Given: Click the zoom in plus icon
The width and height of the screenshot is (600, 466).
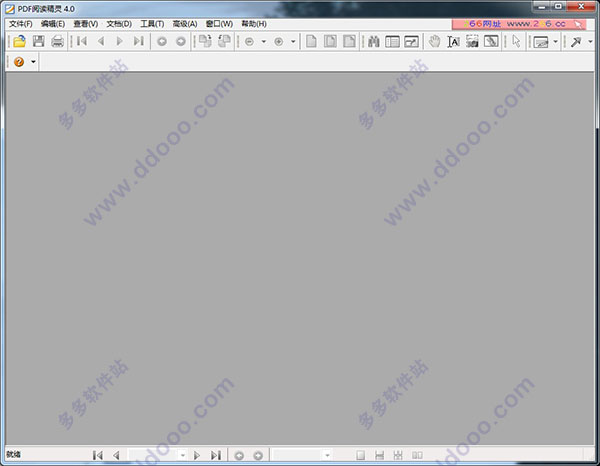Looking at the screenshot, I should (279, 41).
